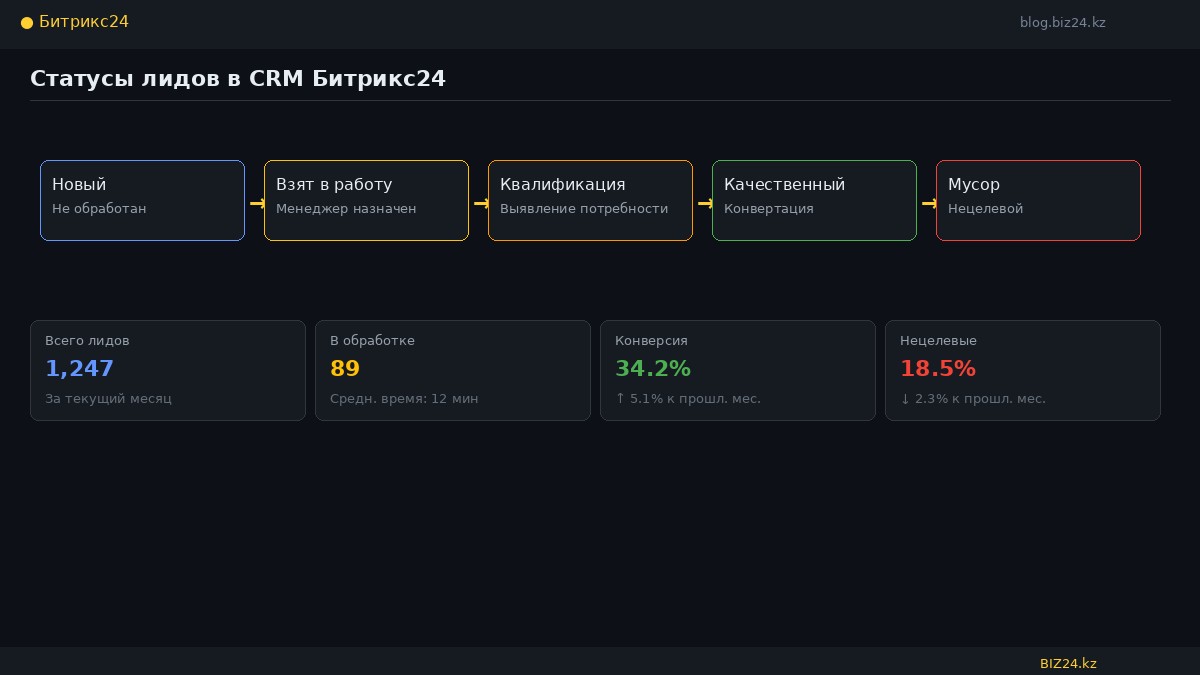Click the Всего лидов label
Viewport: 1200px width, 675px height.
click(x=87, y=341)
